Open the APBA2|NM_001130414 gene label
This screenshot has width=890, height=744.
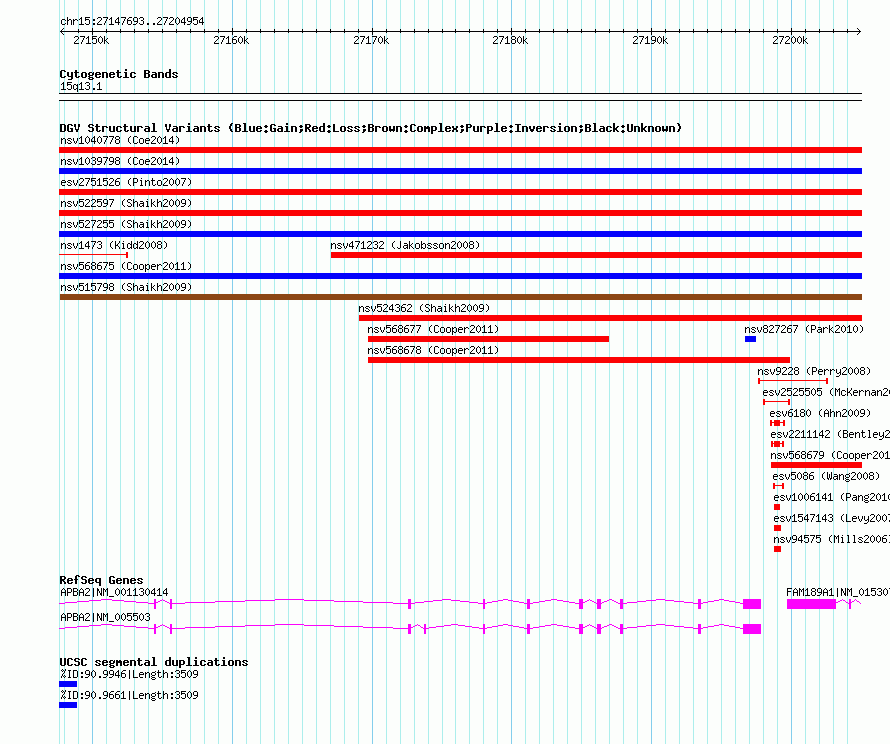point(114,592)
